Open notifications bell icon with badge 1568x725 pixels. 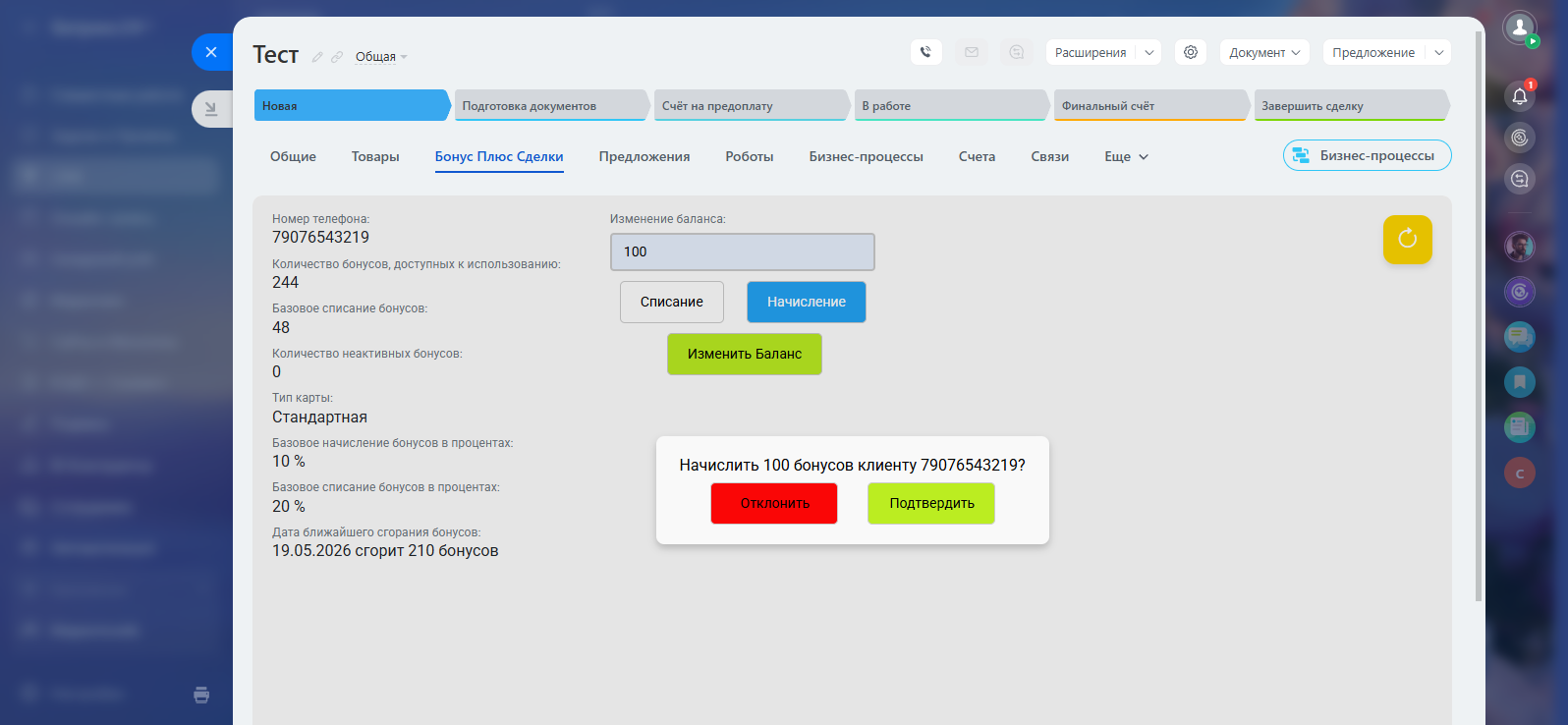coord(1520,95)
